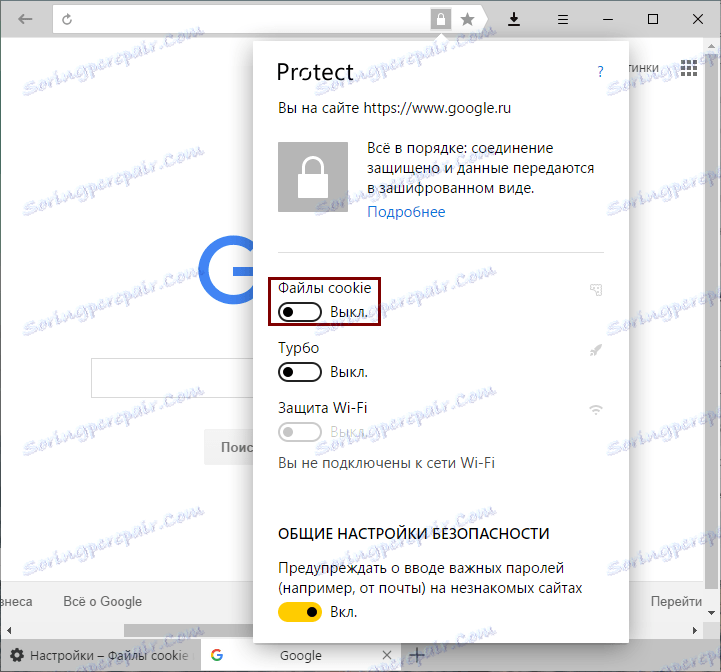The height and width of the screenshot is (672, 721).
Task: Open Protect help question mark
Action: 600,72
